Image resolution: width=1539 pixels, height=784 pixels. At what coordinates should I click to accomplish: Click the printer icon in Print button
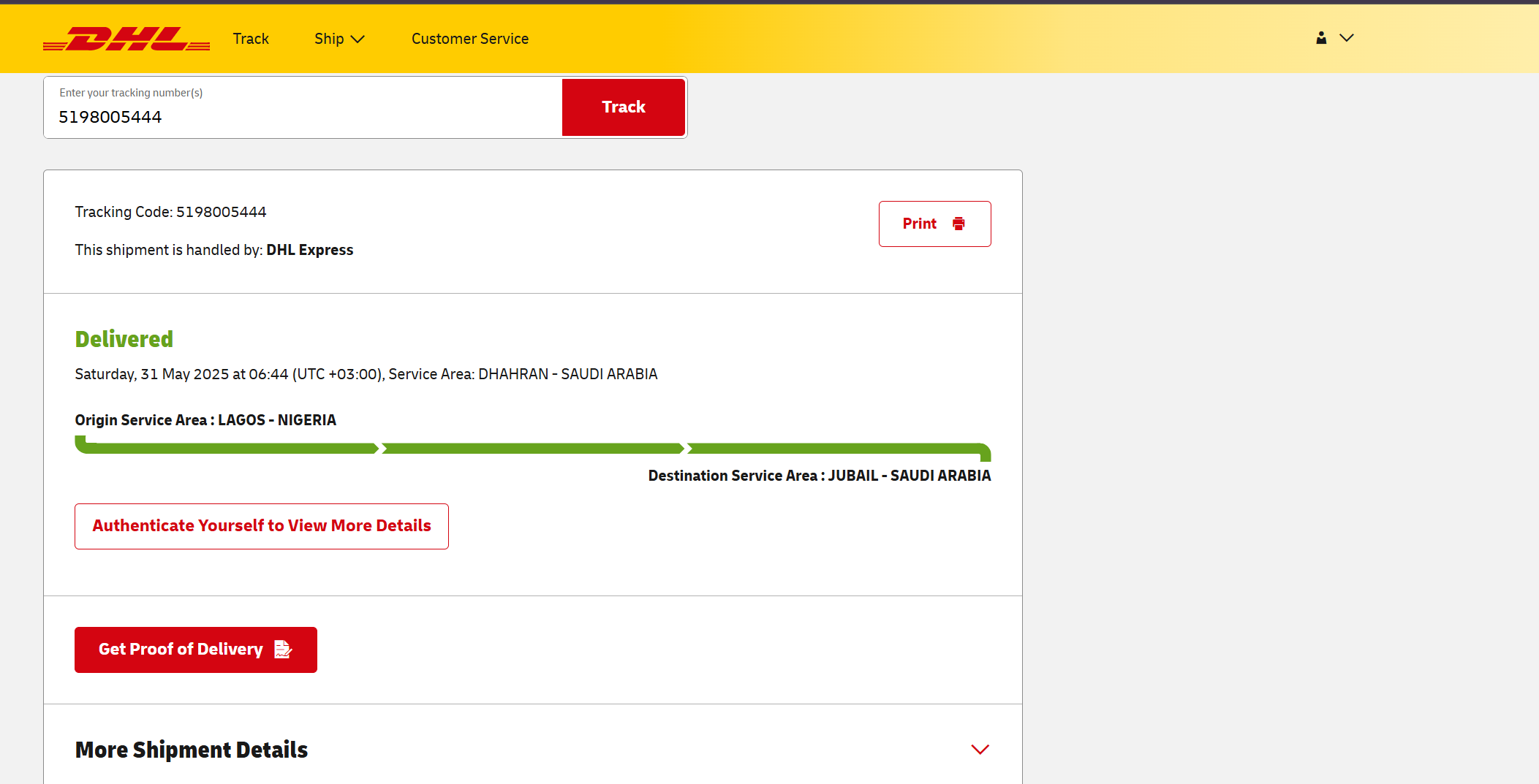pos(958,224)
